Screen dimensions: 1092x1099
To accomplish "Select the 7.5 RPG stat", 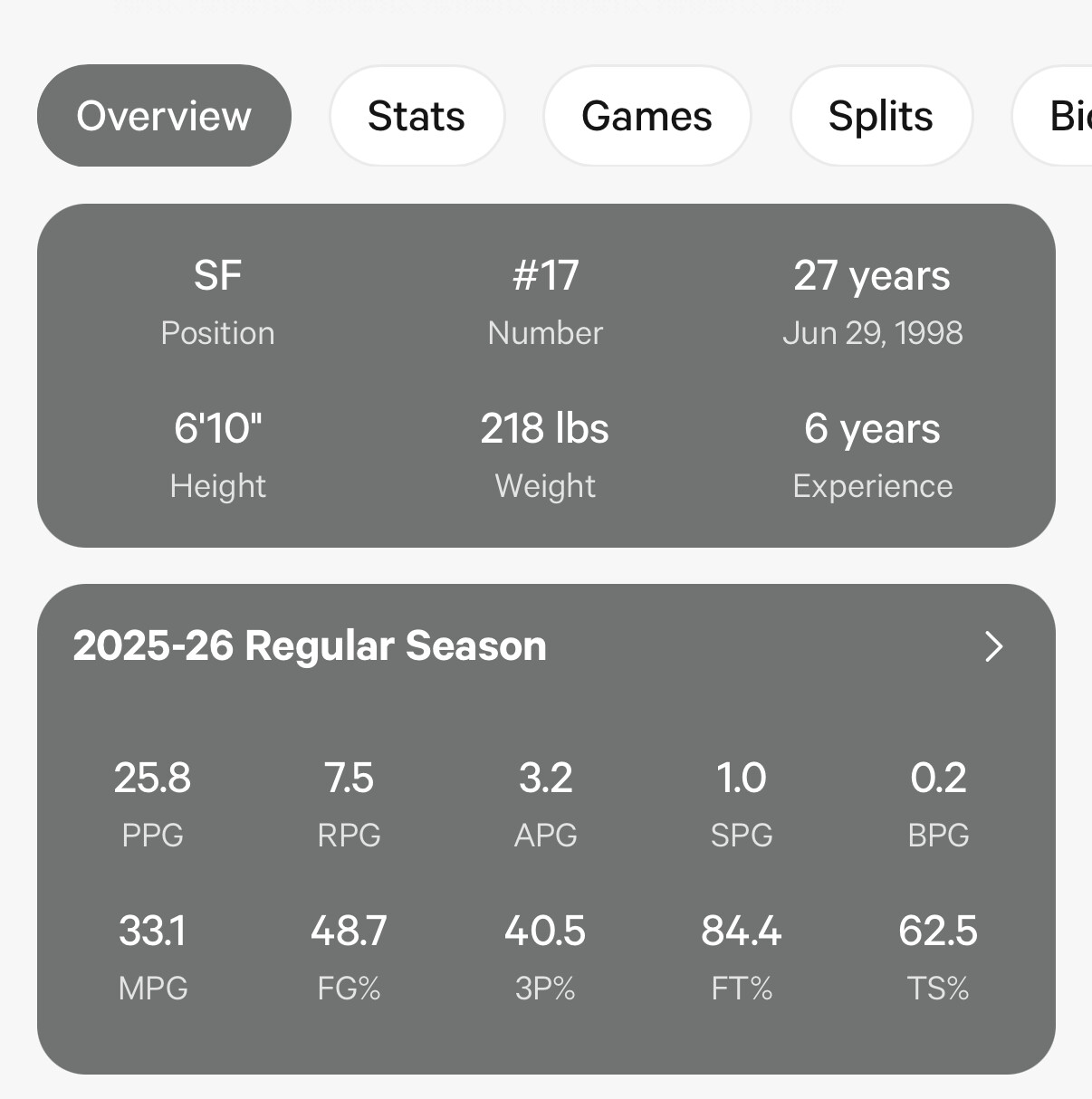I will [349, 801].
